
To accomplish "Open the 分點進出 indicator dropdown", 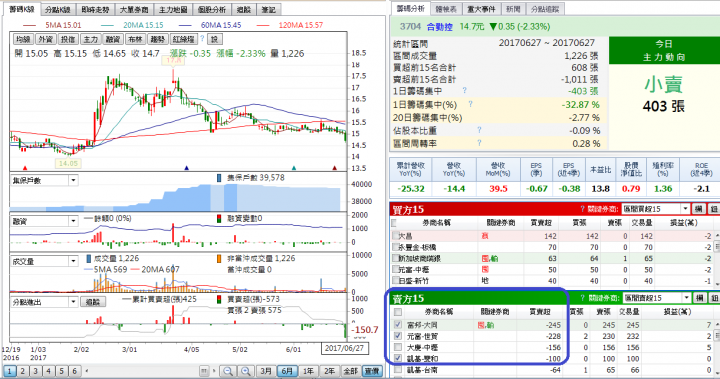I will click(73, 302).
